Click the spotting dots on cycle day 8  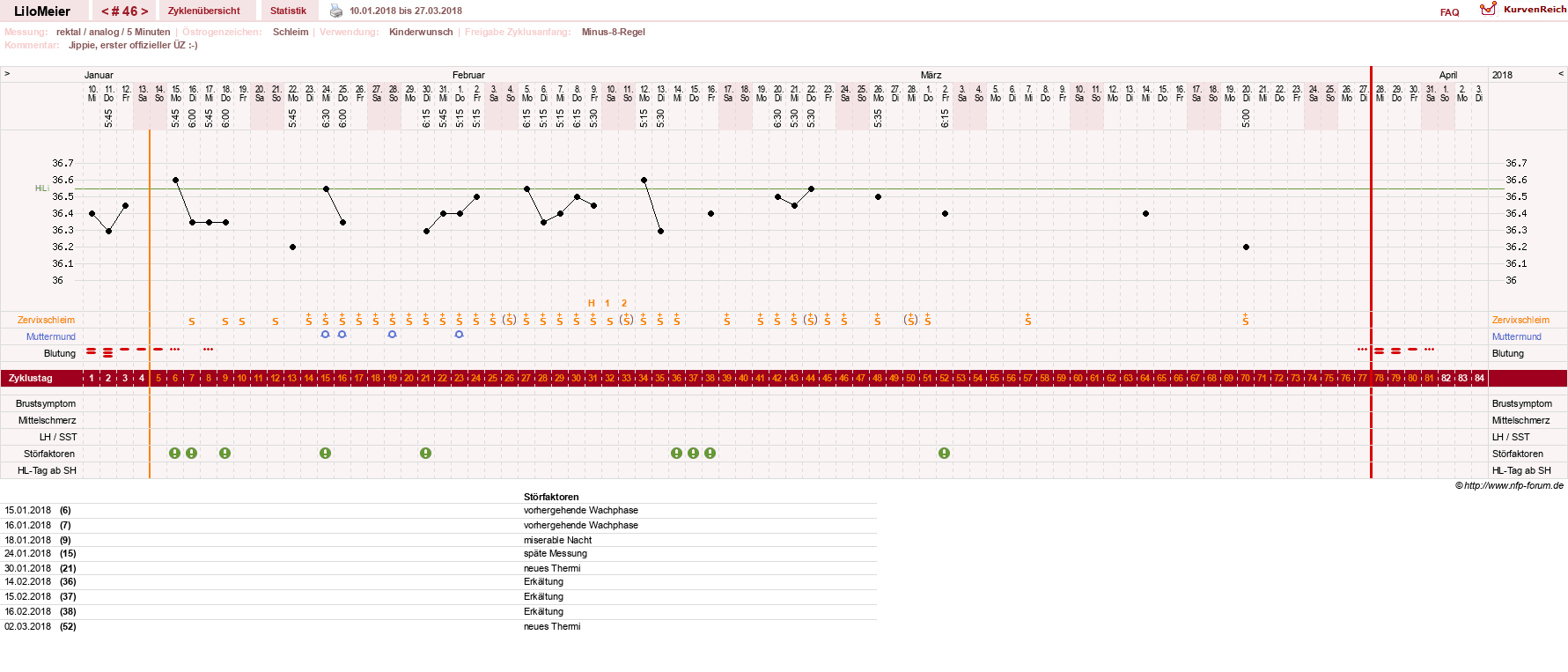click(x=209, y=350)
